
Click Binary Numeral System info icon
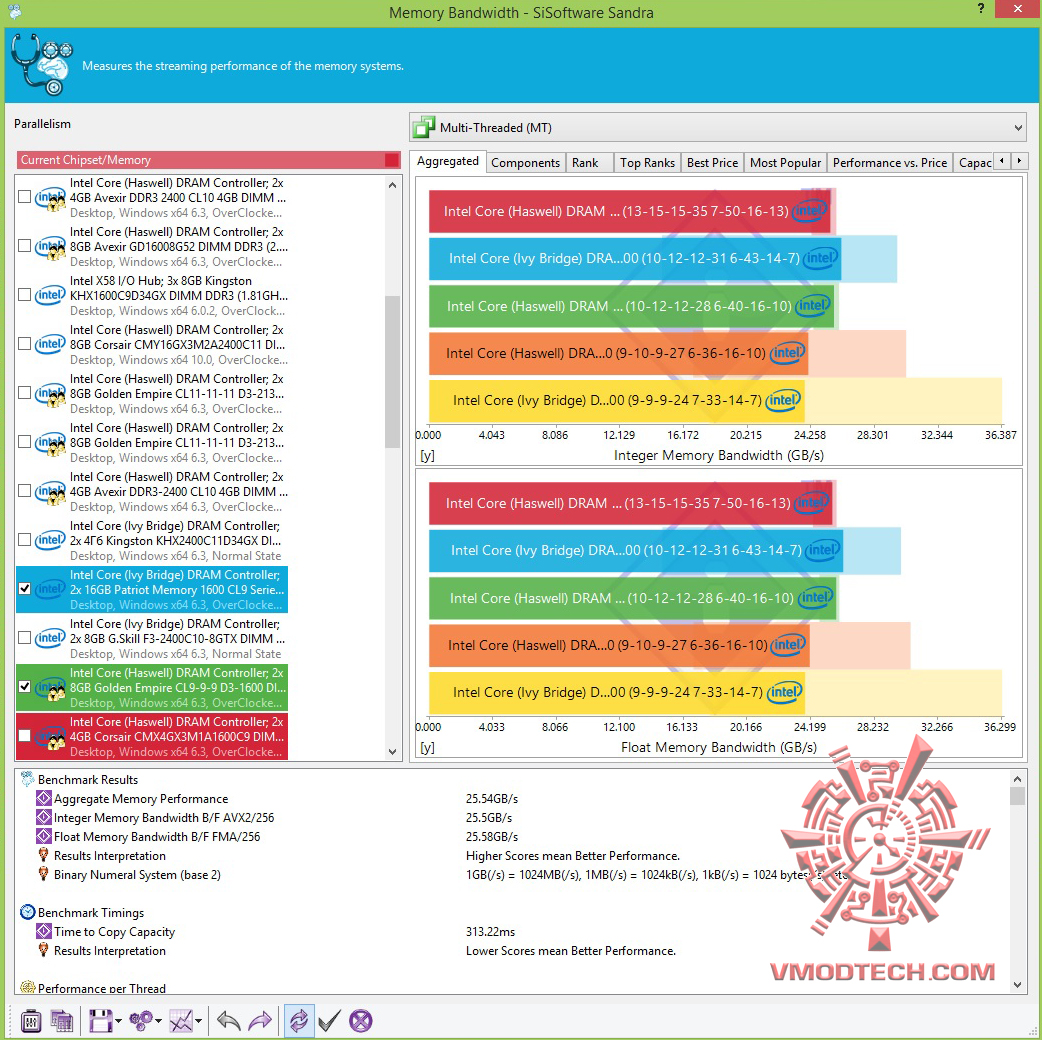[x=44, y=874]
